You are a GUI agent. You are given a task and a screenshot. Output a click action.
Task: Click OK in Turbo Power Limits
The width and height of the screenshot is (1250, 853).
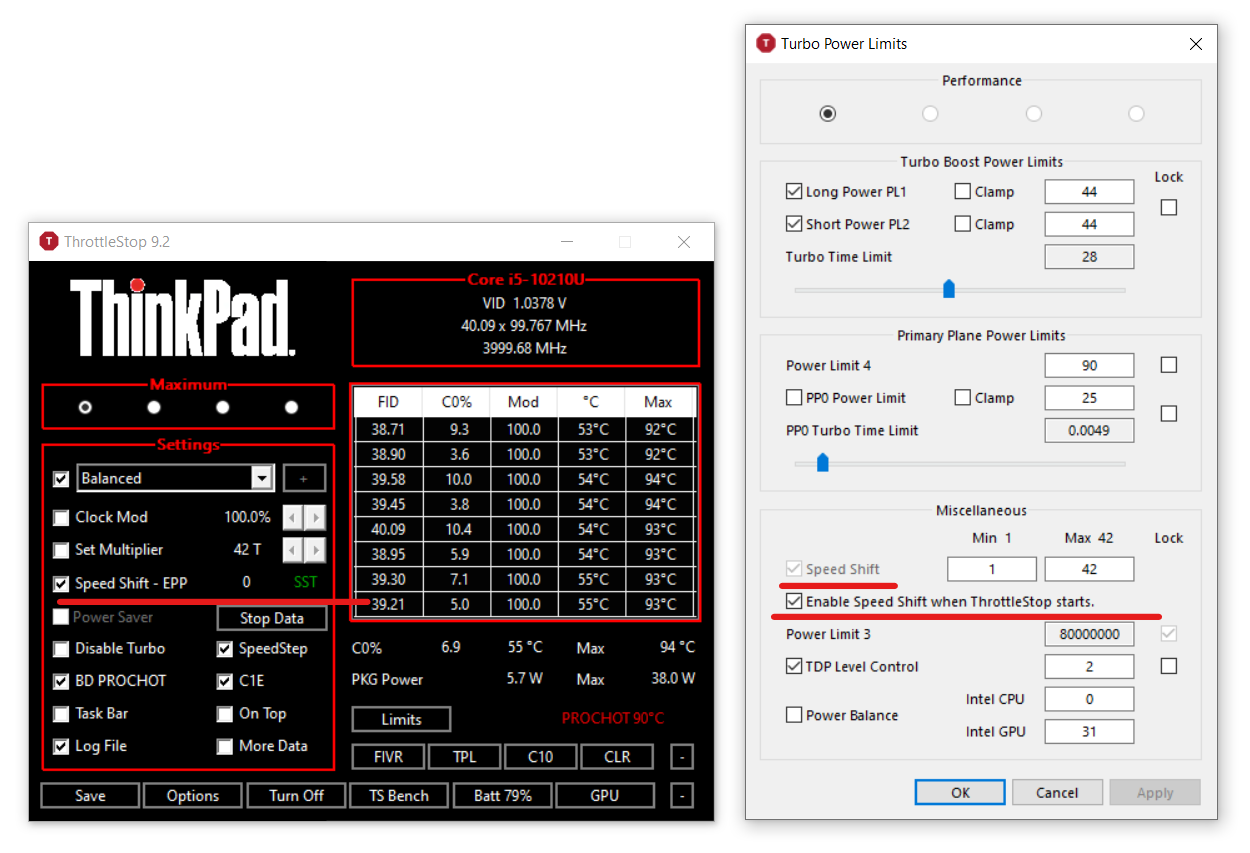pos(960,792)
